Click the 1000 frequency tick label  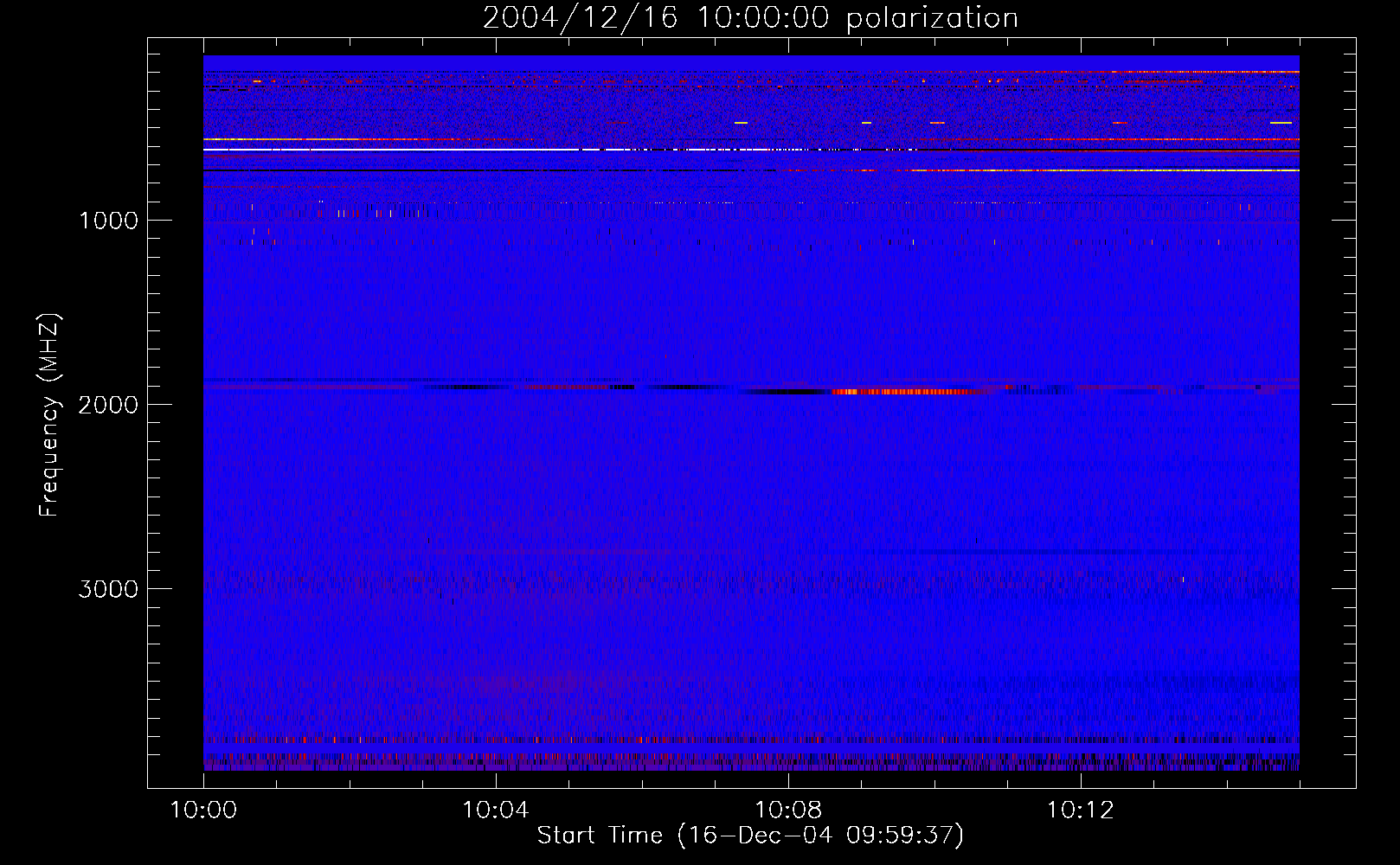[x=108, y=221]
